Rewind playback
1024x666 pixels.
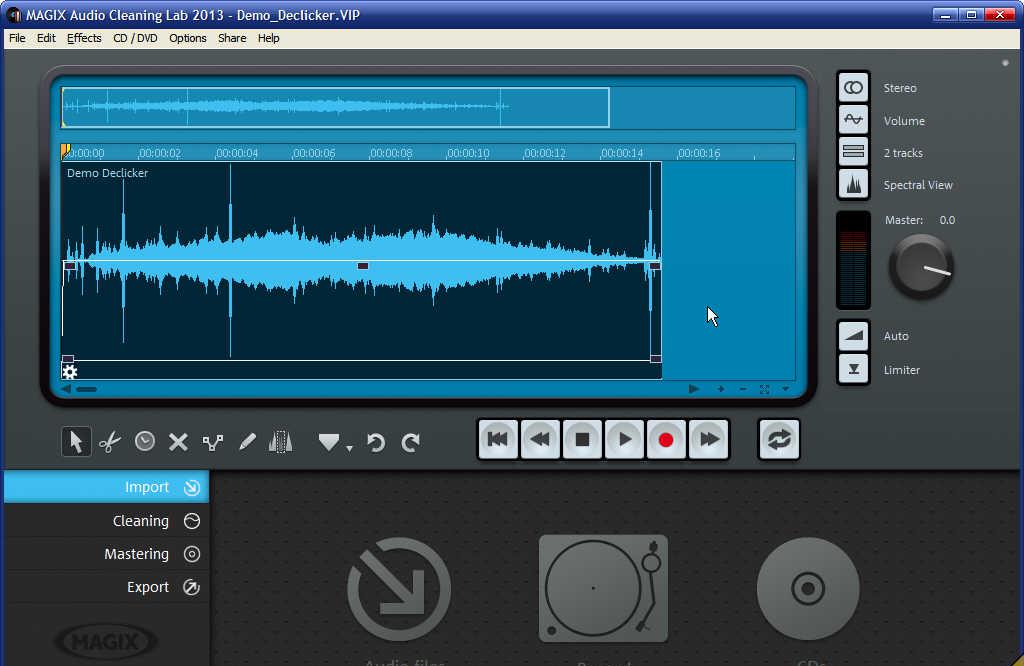(x=540, y=439)
